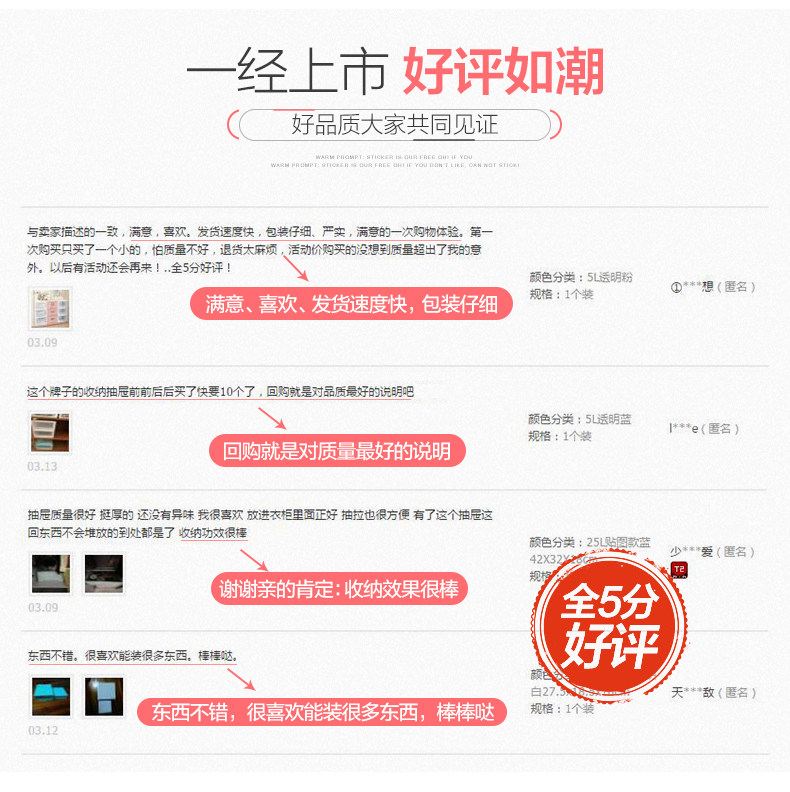The image size is (790, 792).
Task: Open the 03.13 review's shelf thumbnail
Action: coord(50,432)
